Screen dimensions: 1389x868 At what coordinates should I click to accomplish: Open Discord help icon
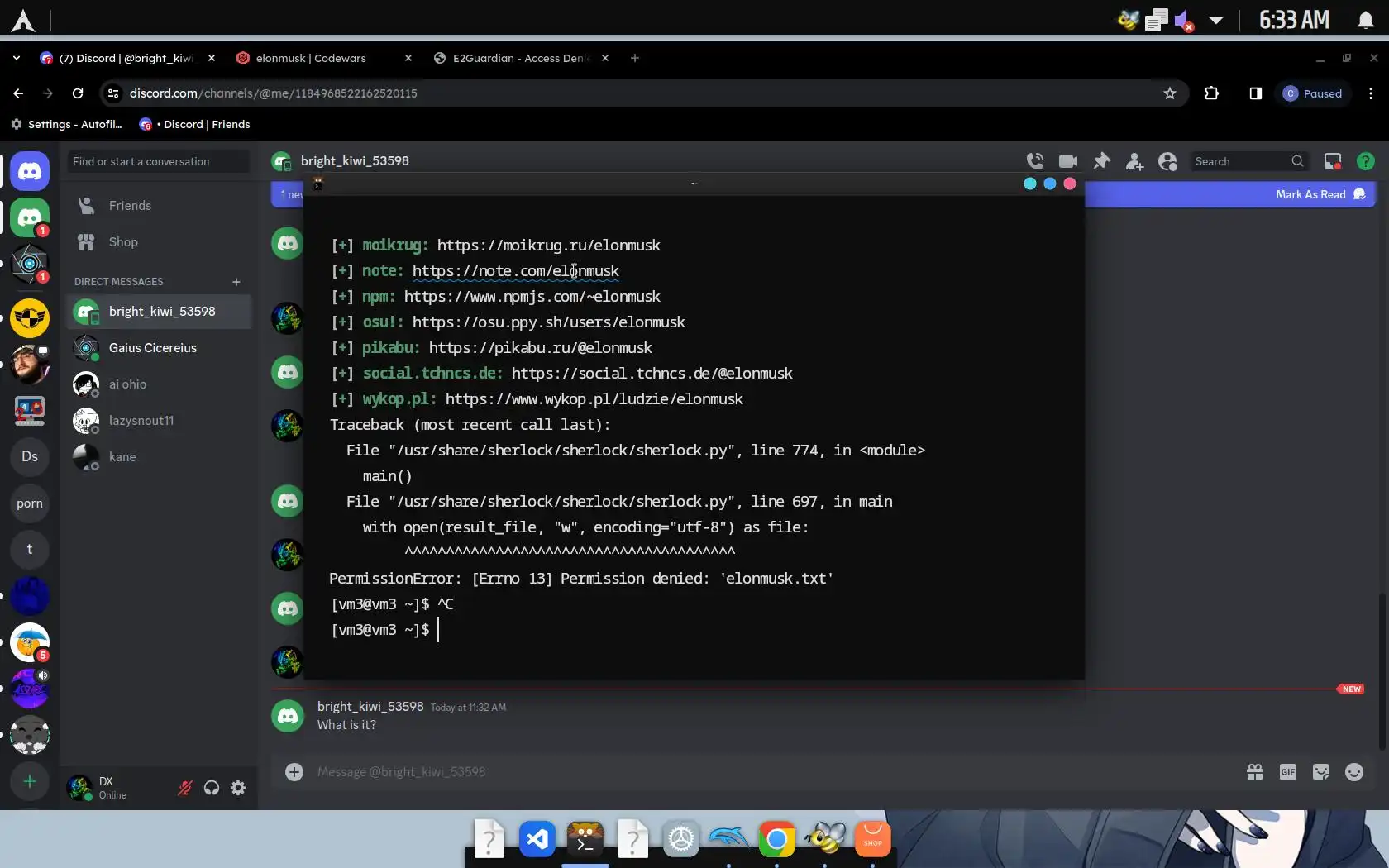(x=1366, y=161)
